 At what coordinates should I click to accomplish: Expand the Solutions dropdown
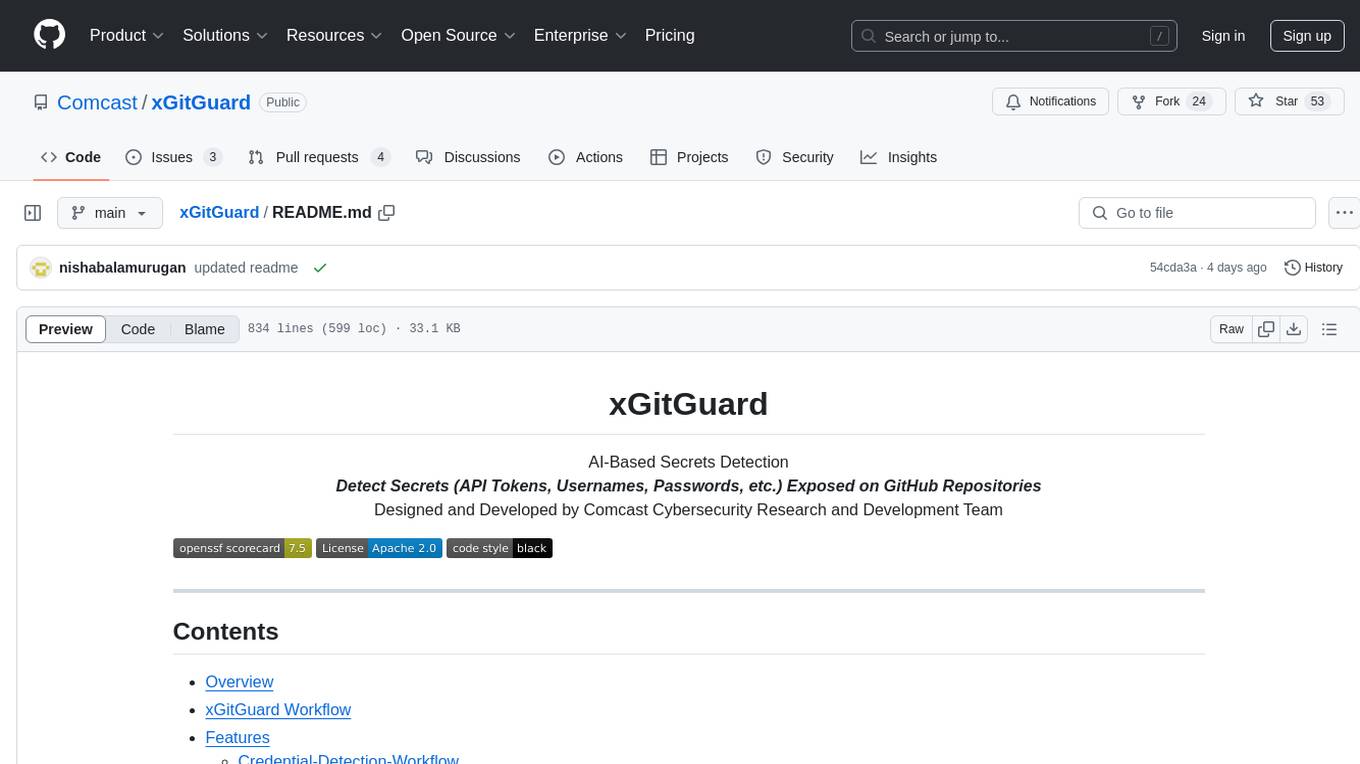(x=225, y=35)
